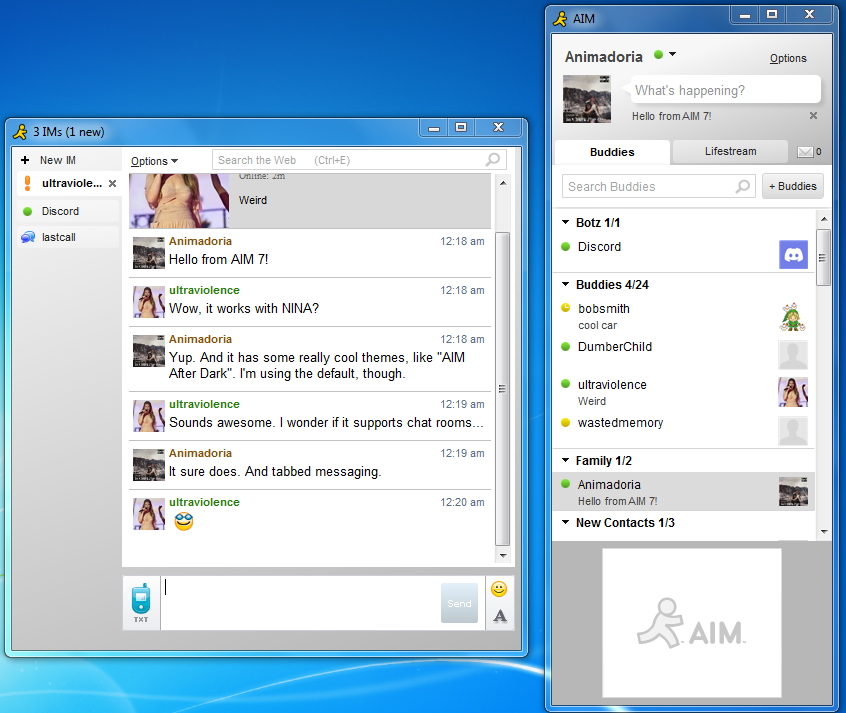Click the plus icon beside New IM
Screen dimensions: 846x713
pyautogui.click(x=25, y=160)
